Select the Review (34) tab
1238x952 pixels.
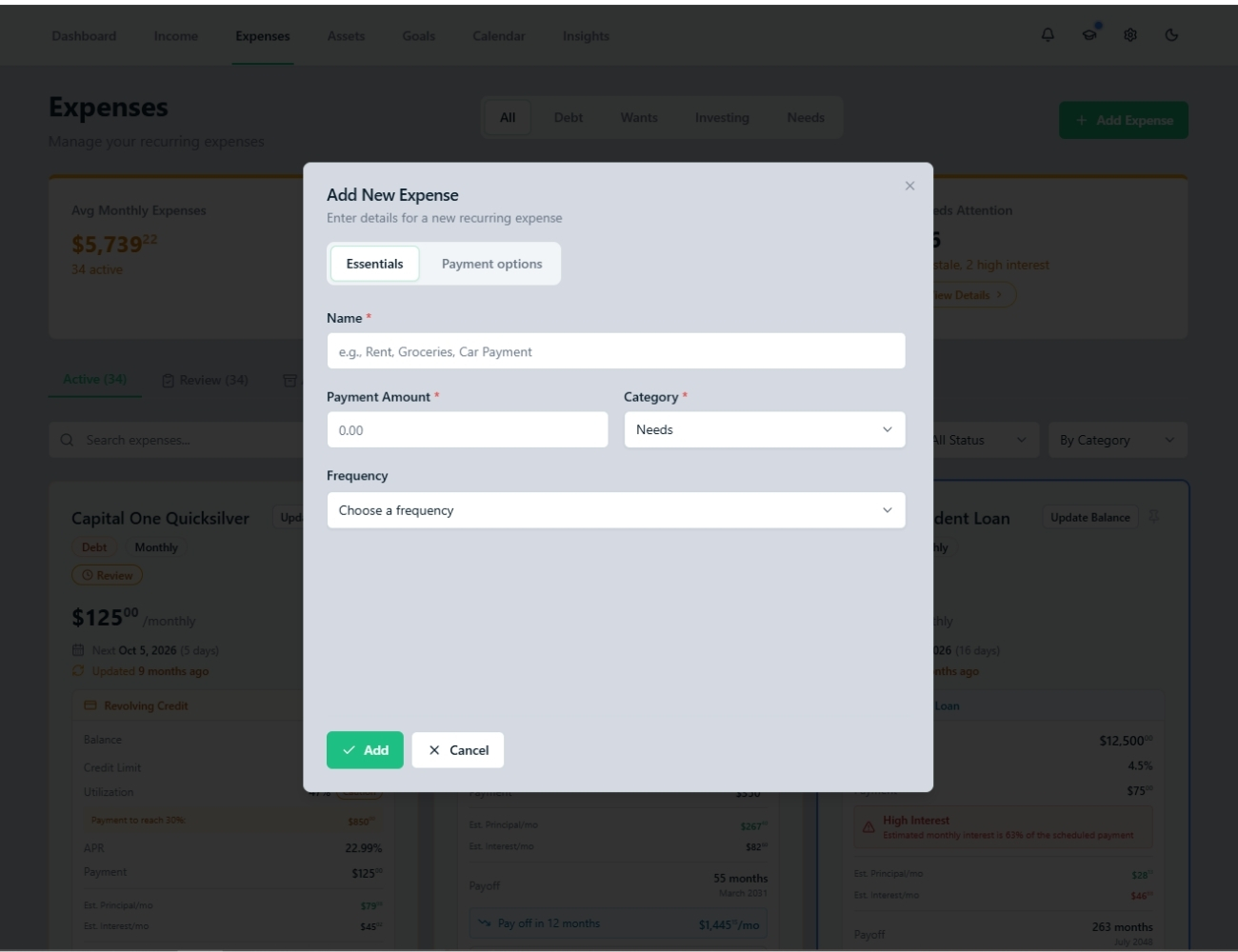point(205,381)
